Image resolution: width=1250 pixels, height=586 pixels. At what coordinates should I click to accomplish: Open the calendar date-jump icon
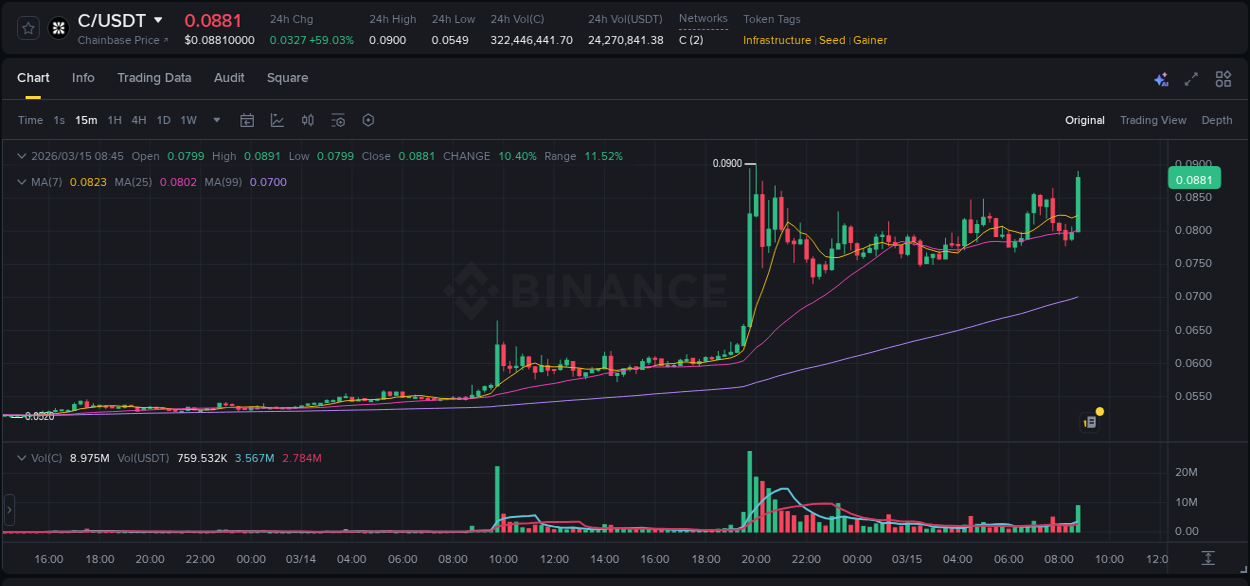247,120
